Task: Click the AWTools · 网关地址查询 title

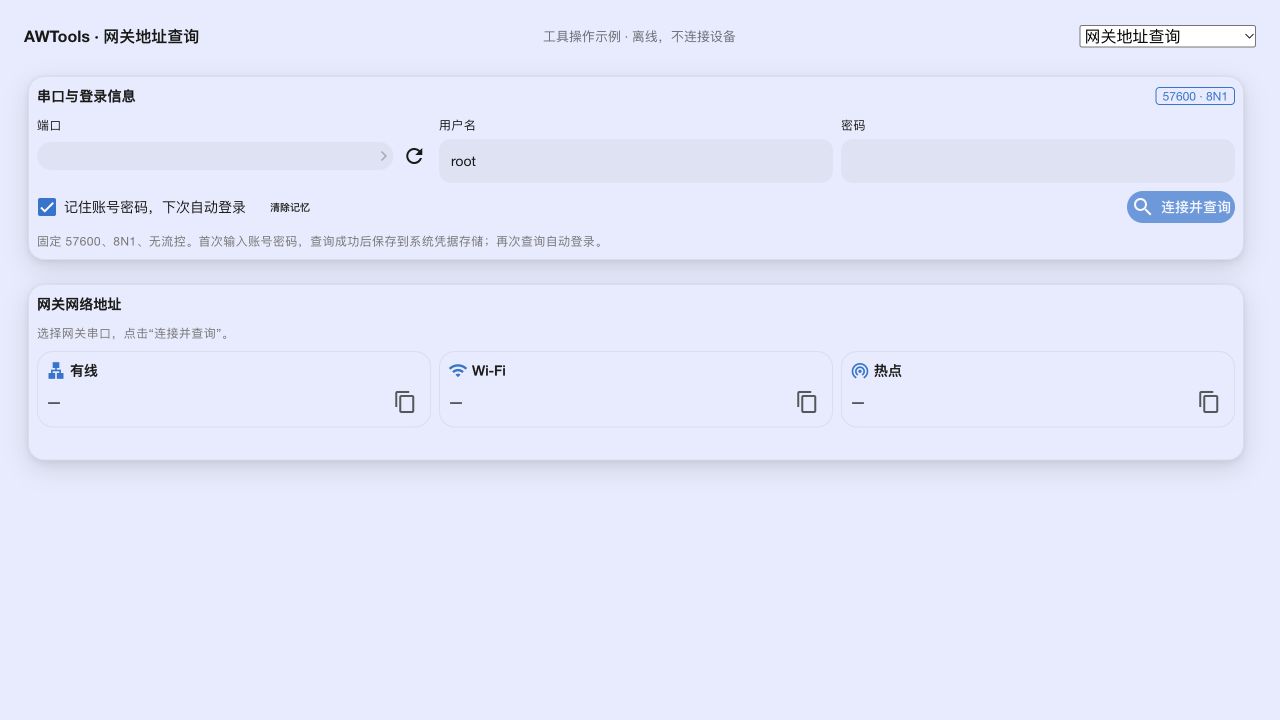Action: click(x=111, y=37)
